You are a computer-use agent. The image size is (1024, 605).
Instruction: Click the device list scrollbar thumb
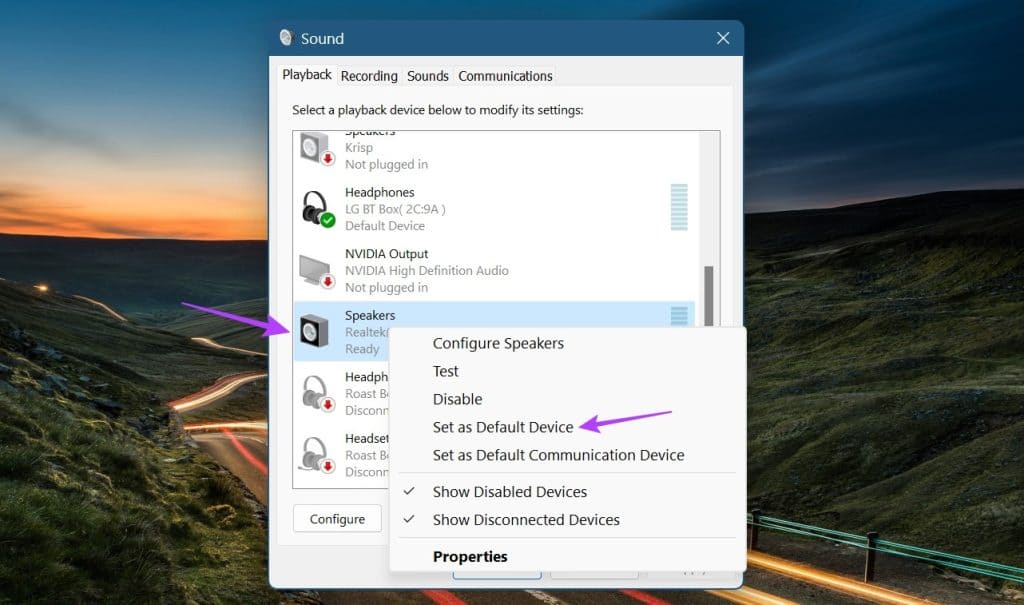point(709,295)
